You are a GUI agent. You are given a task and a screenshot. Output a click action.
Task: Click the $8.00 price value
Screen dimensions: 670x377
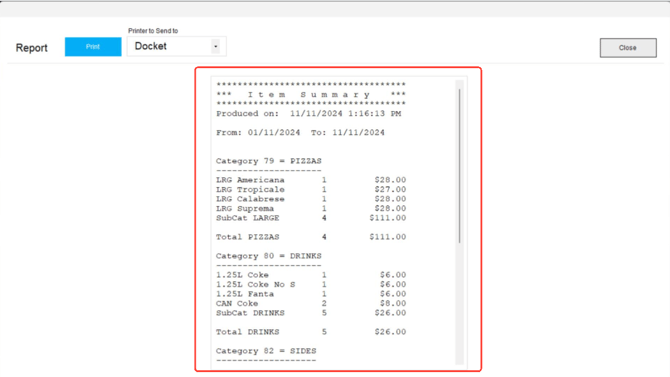click(x=393, y=303)
